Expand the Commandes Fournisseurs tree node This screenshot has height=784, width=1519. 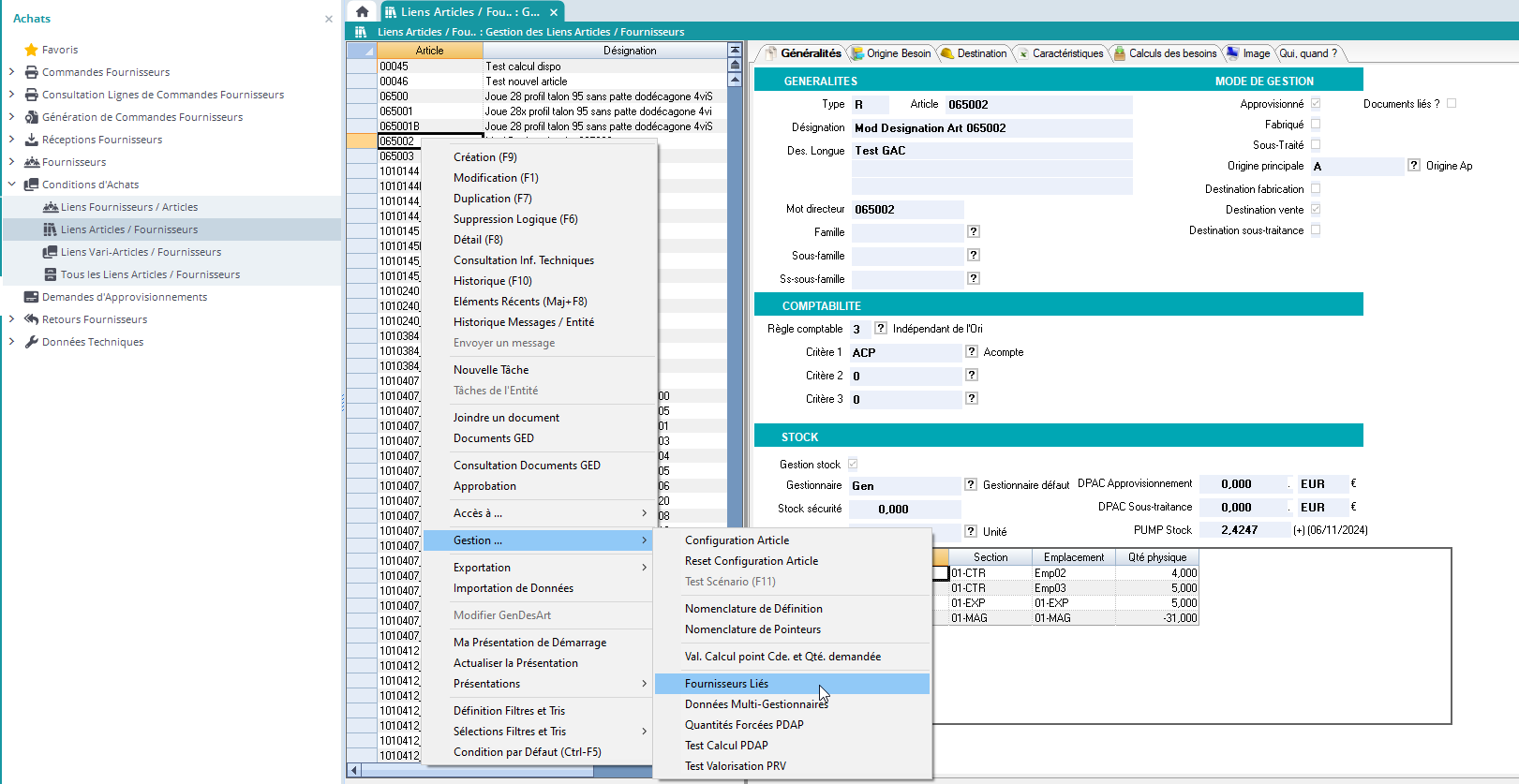(11, 72)
